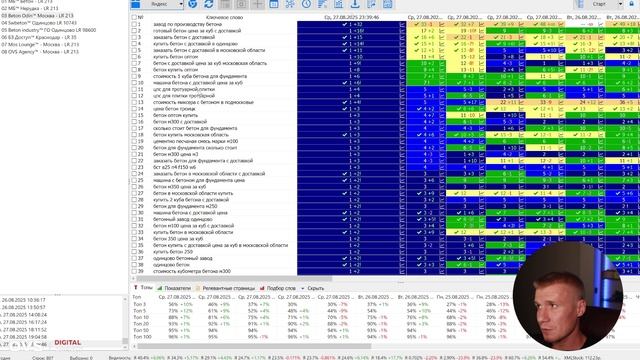Select project 03 Beton Odin Москва LR 213
The height and width of the screenshot is (360, 640).
pos(37,16)
